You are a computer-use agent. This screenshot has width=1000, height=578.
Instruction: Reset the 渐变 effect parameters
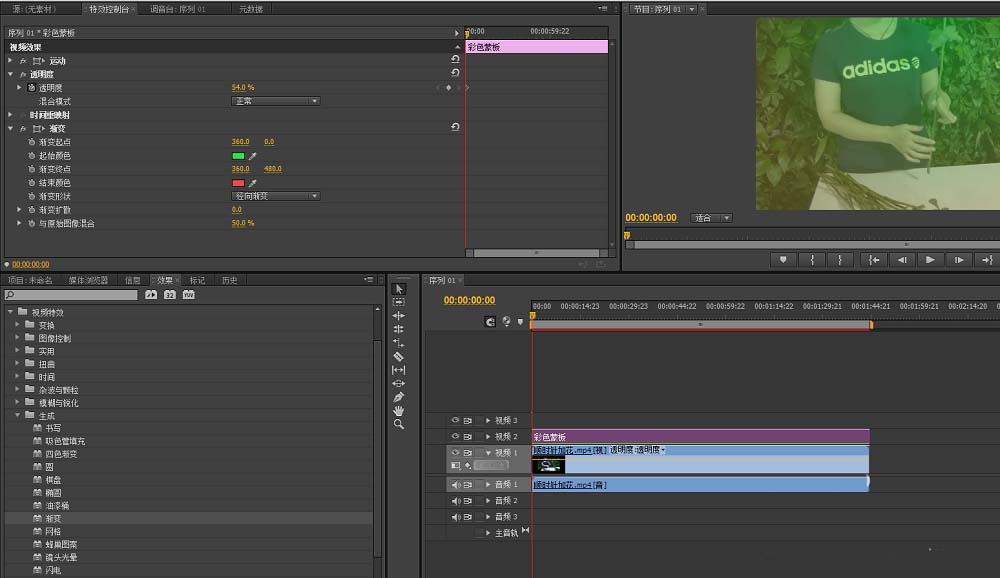[x=455, y=128]
